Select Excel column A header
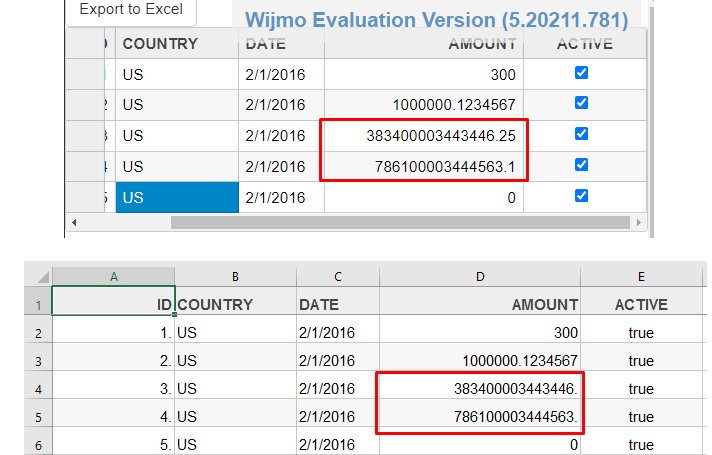 point(114,277)
